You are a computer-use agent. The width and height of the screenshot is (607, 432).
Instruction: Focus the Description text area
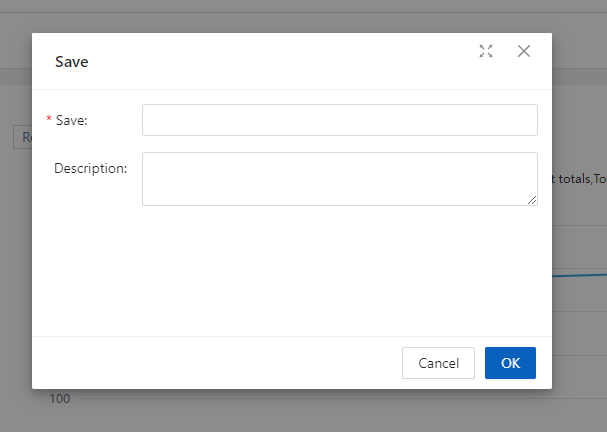(x=339, y=178)
